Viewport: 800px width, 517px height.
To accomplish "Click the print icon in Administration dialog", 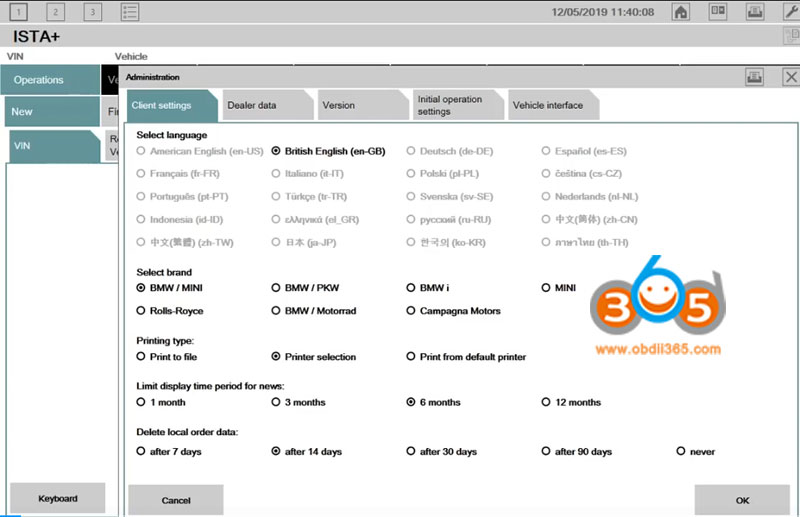I will pos(754,77).
